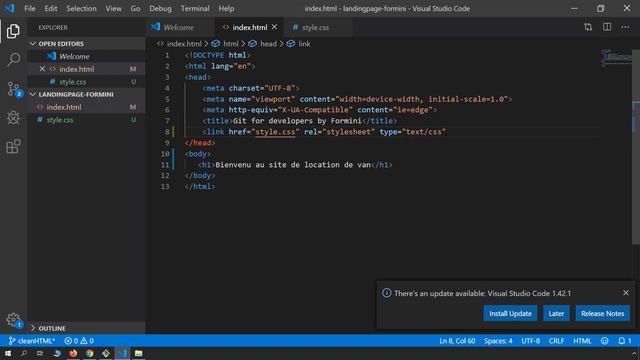Click UTF-8 encoding in status bar

point(531,341)
